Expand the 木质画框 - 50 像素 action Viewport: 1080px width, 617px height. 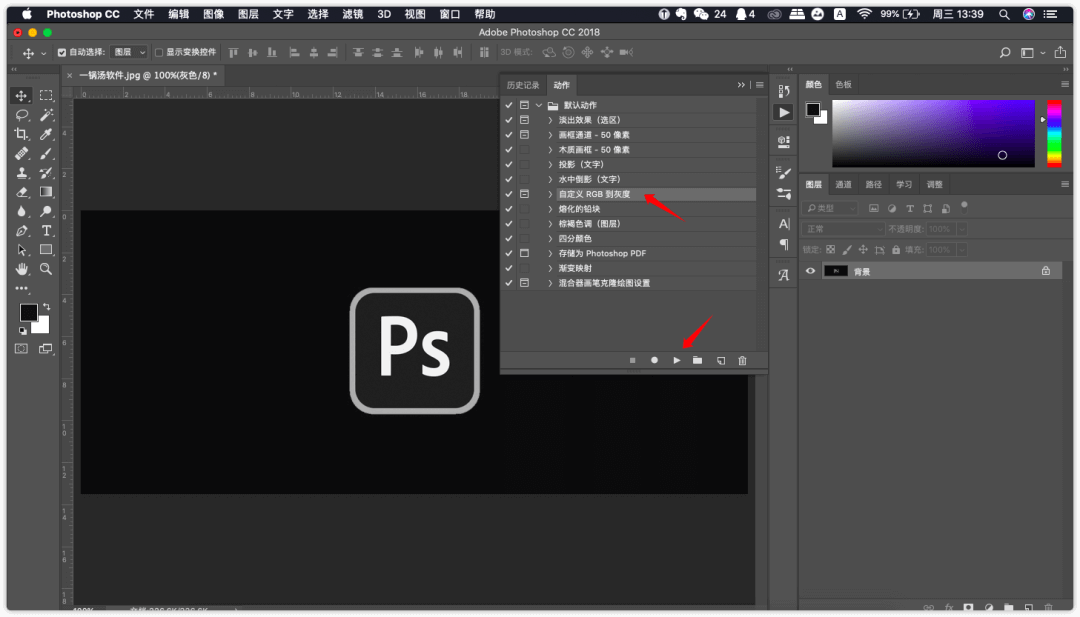tap(550, 149)
